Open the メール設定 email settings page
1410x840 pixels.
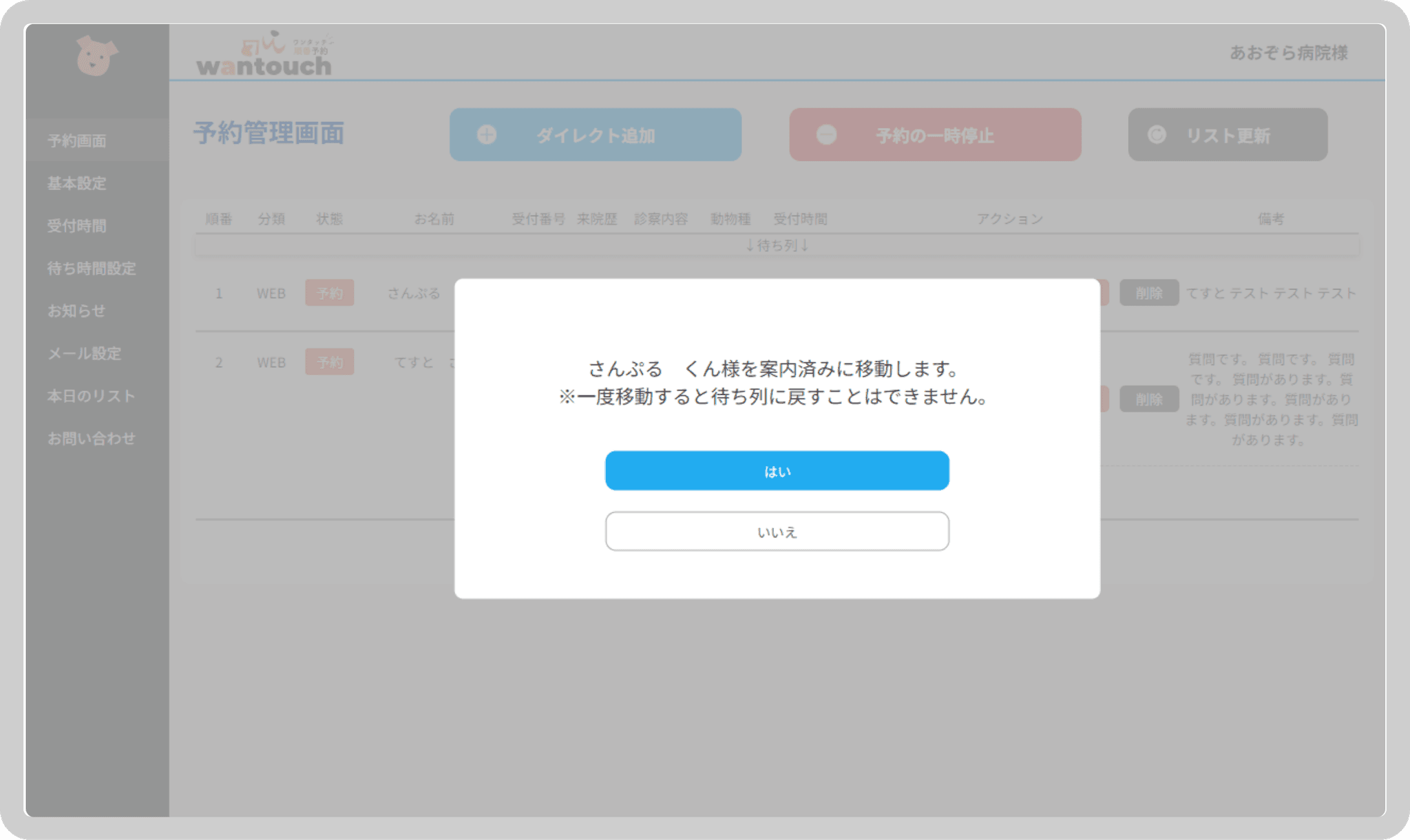tap(84, 354)
